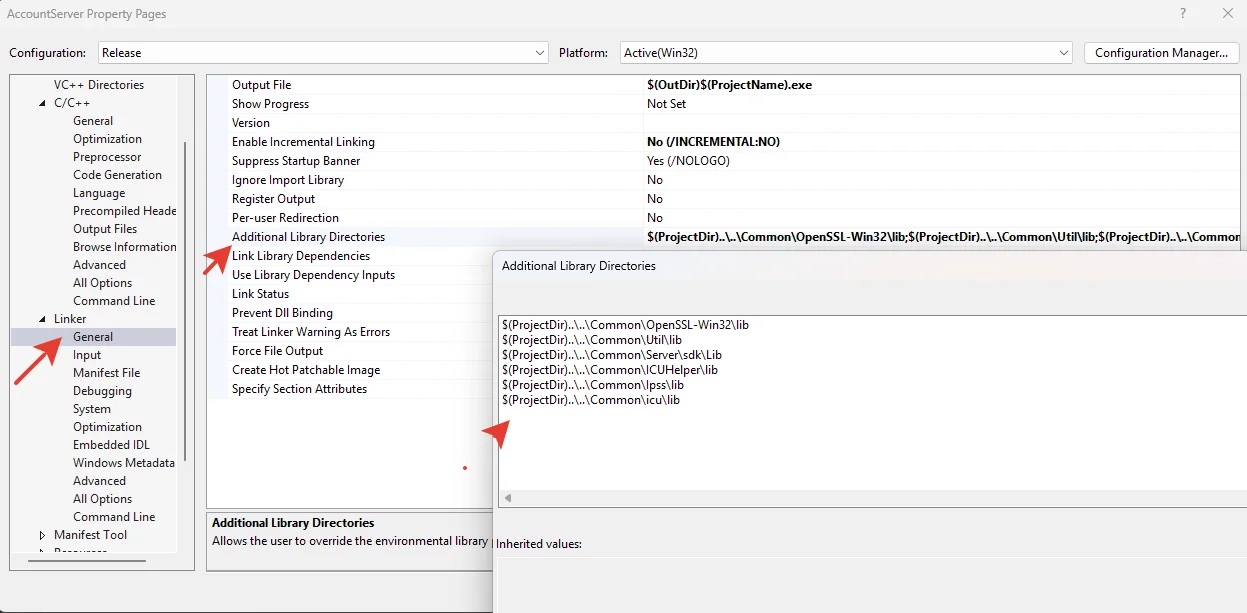
Task: Click the left arrow of horizontal scrollbar
Action: pos(508,498)
